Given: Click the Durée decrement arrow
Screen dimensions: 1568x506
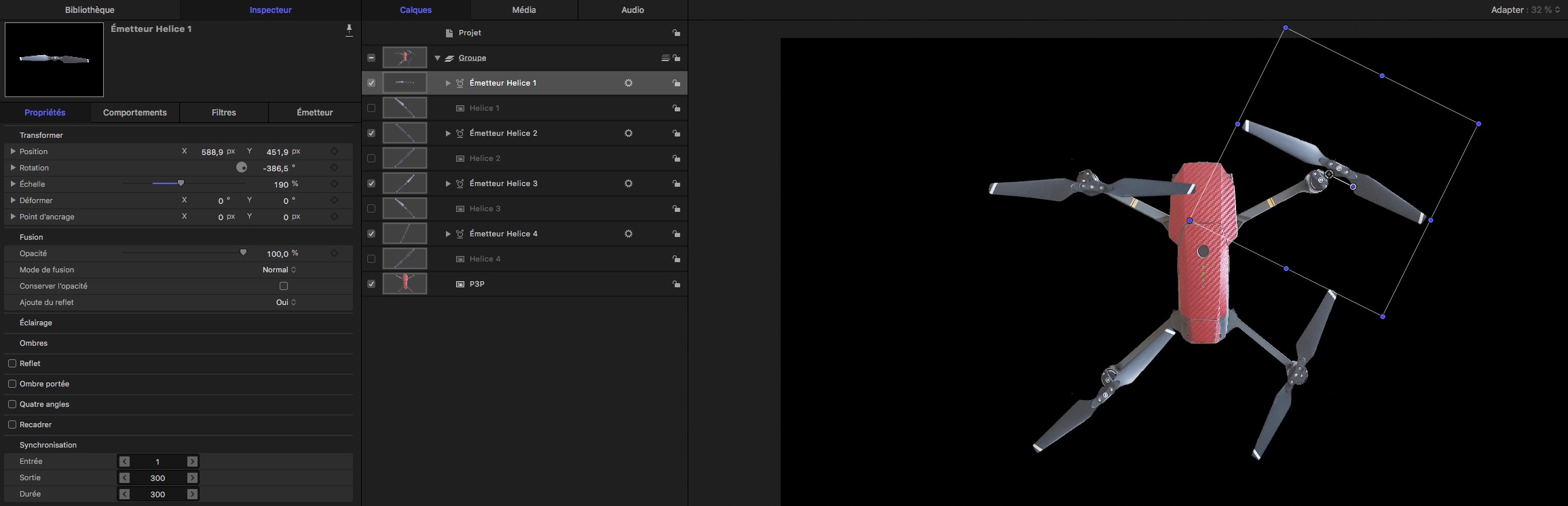Looking at the screenshot, I should [124, 494].
